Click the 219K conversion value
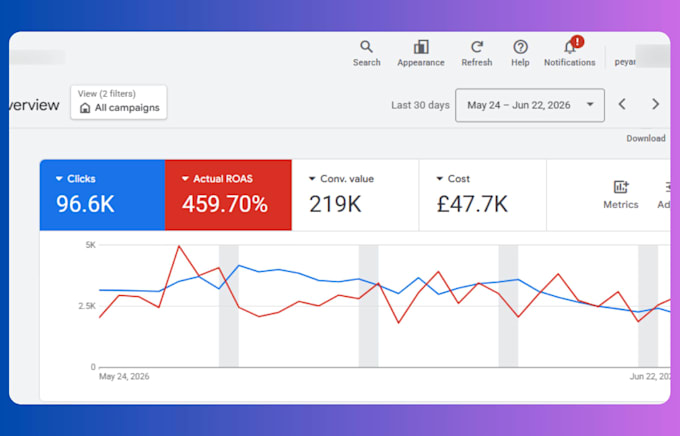 pyautogui.click(x=335, y=204)
